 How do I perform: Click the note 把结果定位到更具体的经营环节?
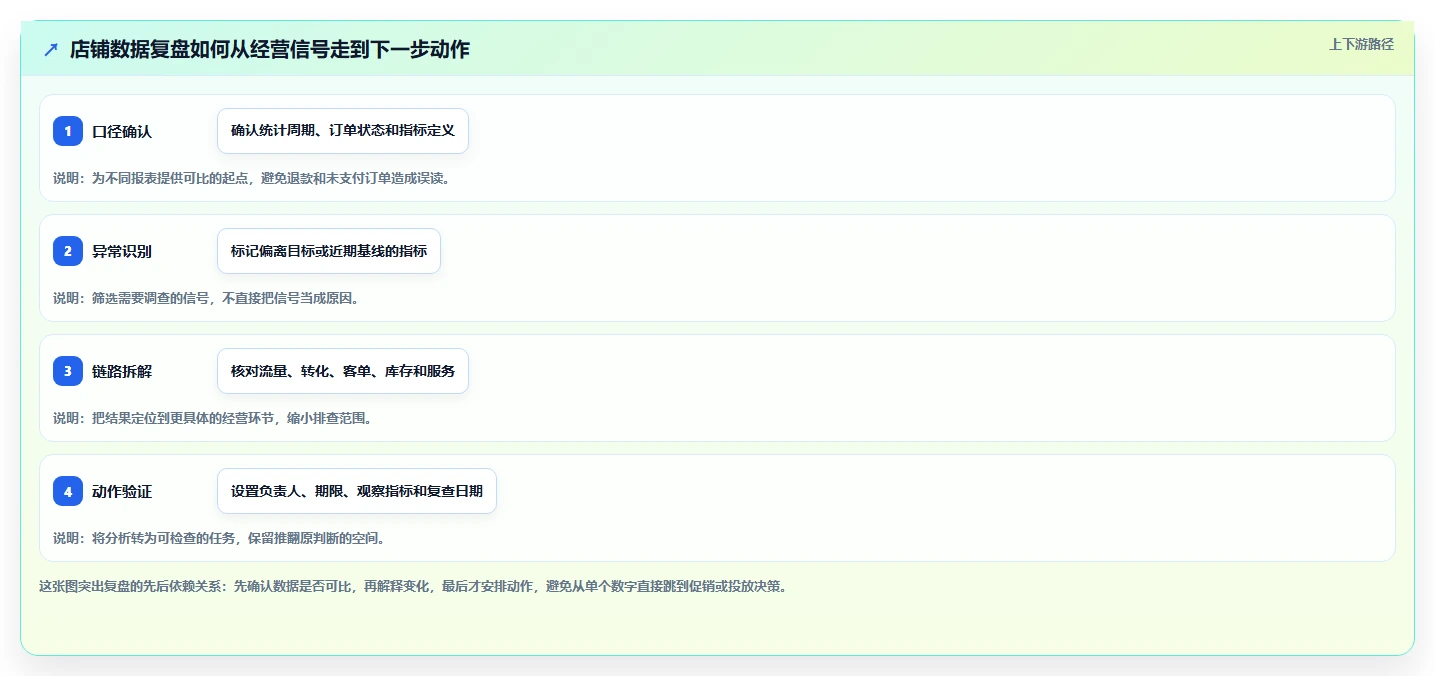212,418
